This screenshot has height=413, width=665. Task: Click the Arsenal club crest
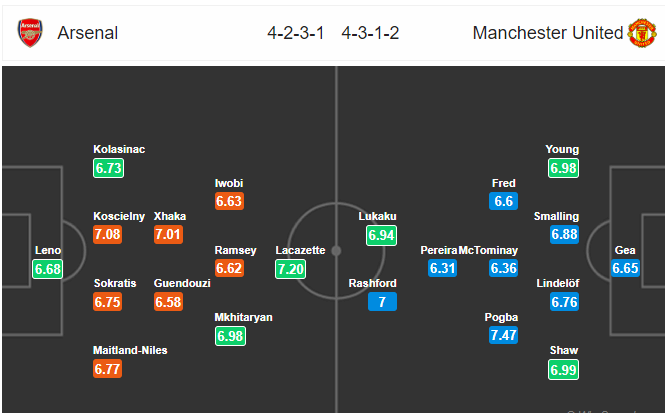coord(31,33)
